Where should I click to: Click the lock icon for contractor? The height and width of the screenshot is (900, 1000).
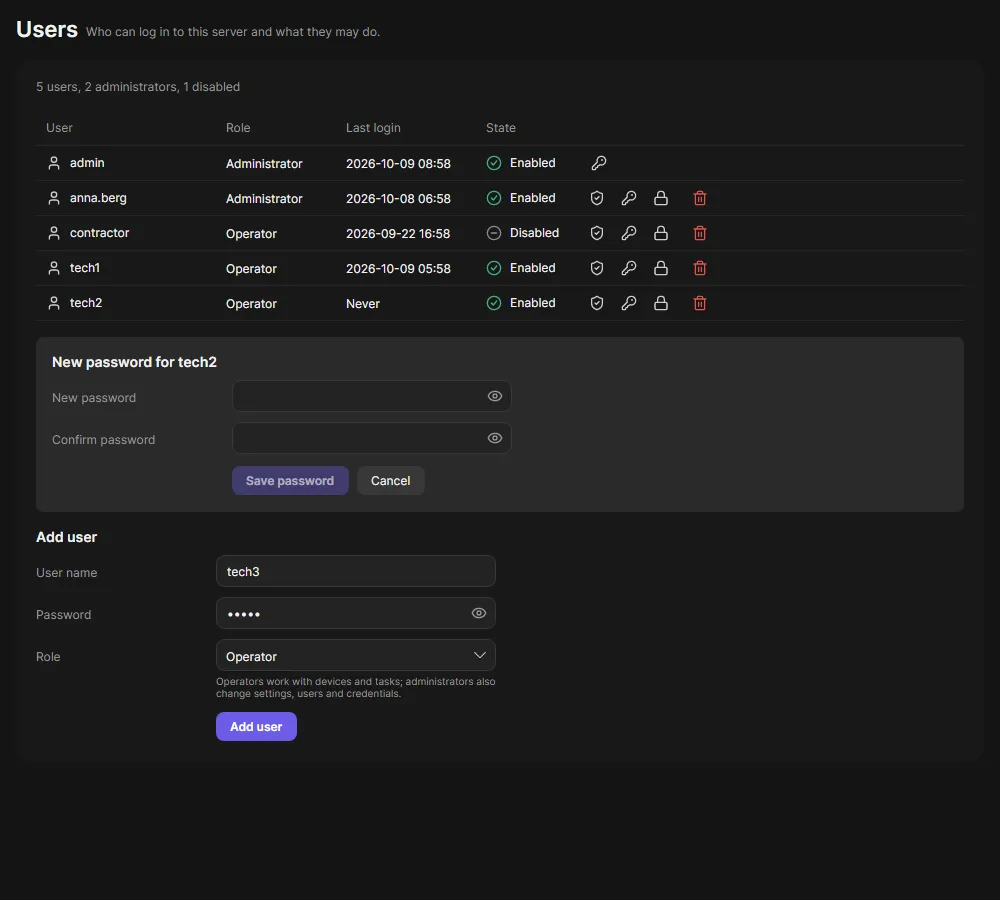pyautogui.click(x=661, y=233)
